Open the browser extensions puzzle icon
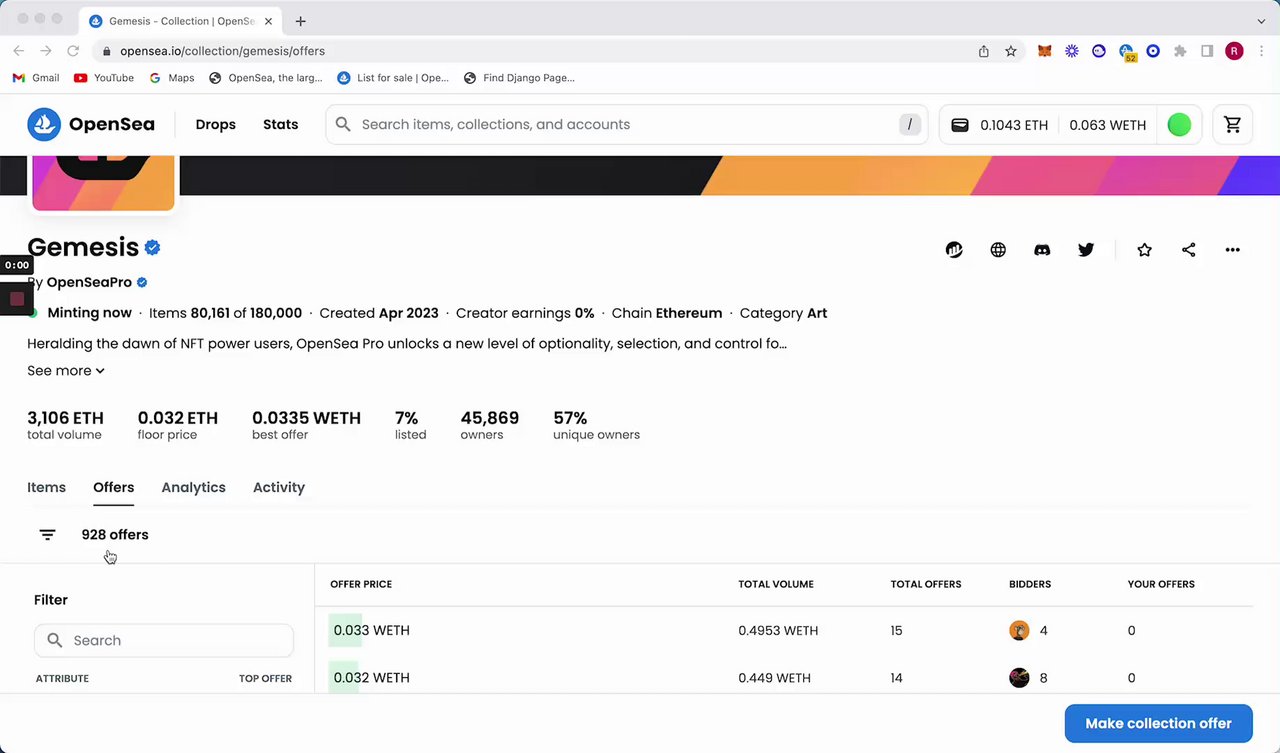This screenshot has height=753, width=1280. (x=1180, y=51)
